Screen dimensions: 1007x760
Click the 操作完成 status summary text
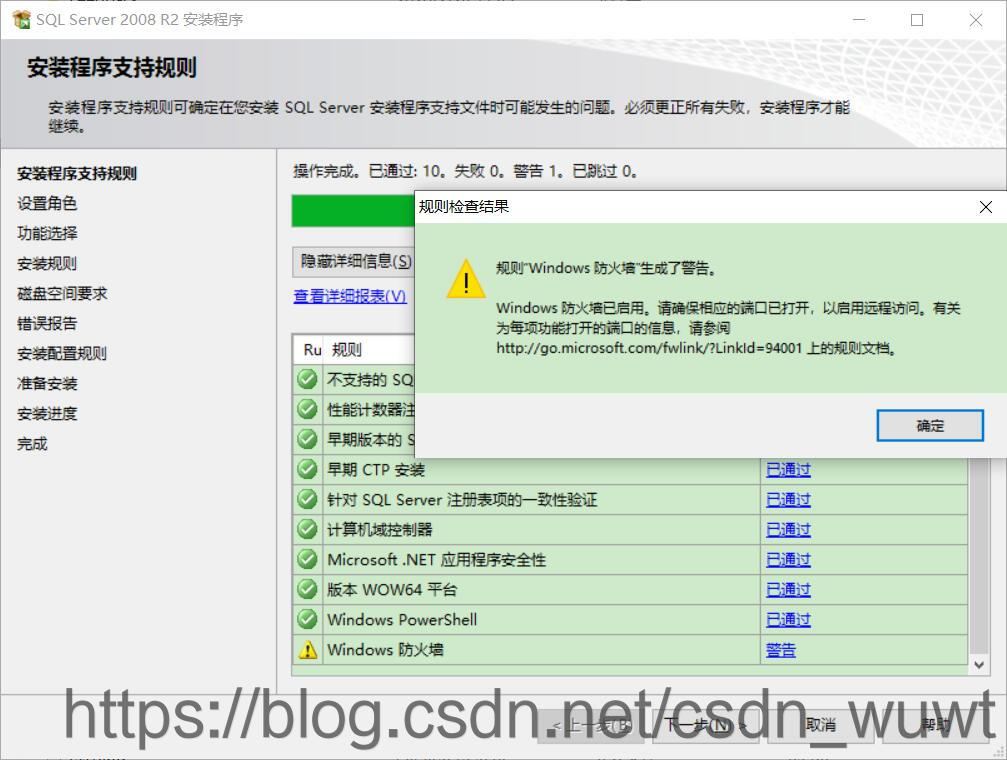(465, 171)
